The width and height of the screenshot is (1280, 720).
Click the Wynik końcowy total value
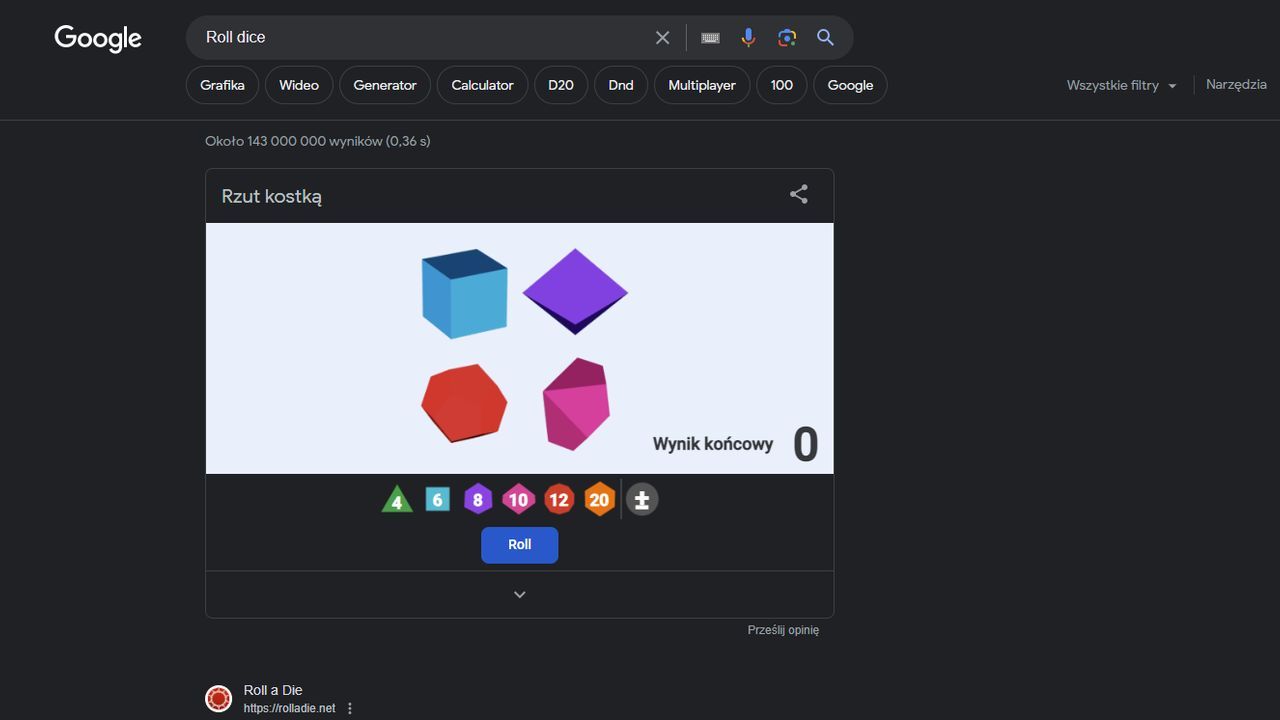pyautogui.click(x=805, y=444)
